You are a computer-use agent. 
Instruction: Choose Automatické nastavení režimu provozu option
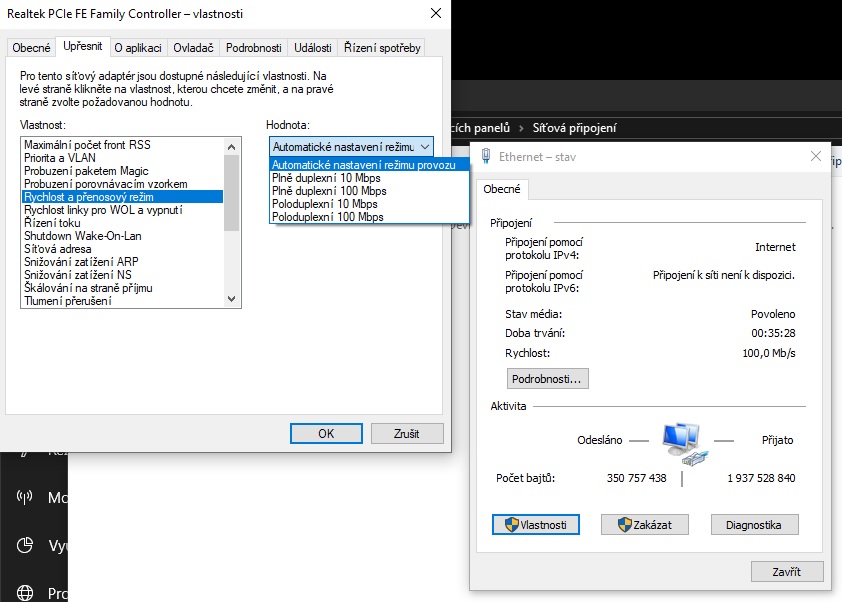(x=369, y=165)
